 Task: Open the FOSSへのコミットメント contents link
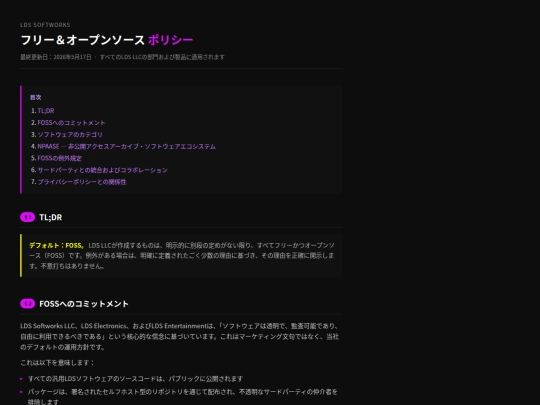[x=71, y=123]
